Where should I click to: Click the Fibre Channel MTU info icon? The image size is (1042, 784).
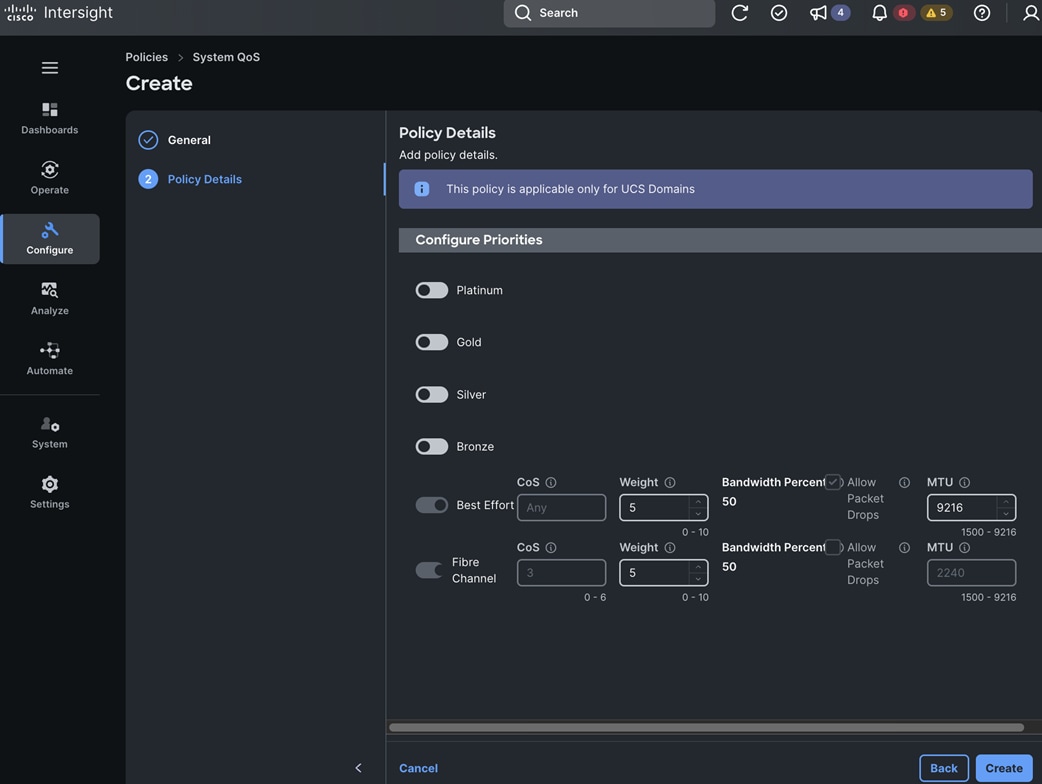[964, 547]
